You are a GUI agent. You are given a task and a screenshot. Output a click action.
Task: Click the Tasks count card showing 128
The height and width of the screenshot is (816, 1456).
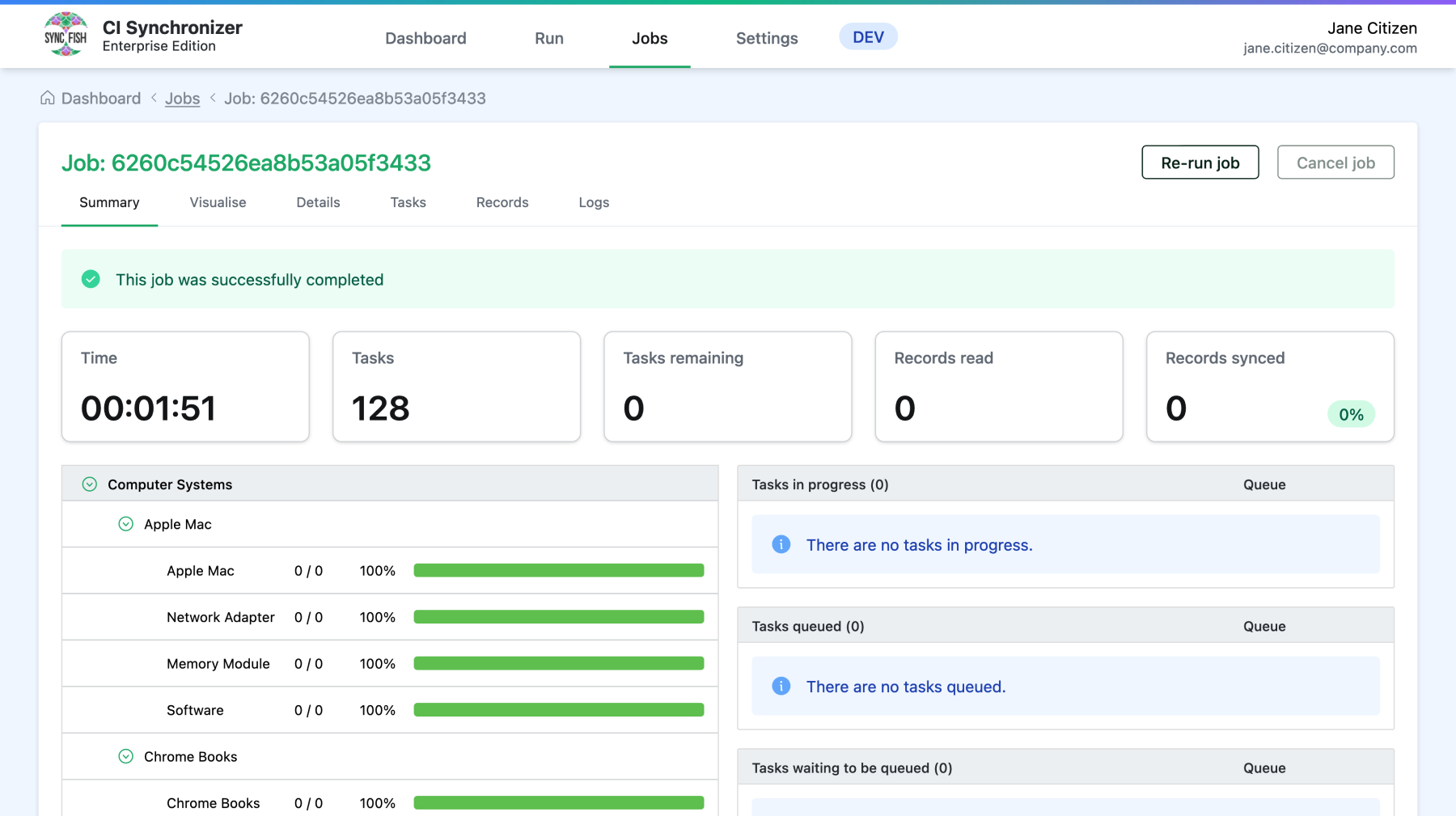456,387
